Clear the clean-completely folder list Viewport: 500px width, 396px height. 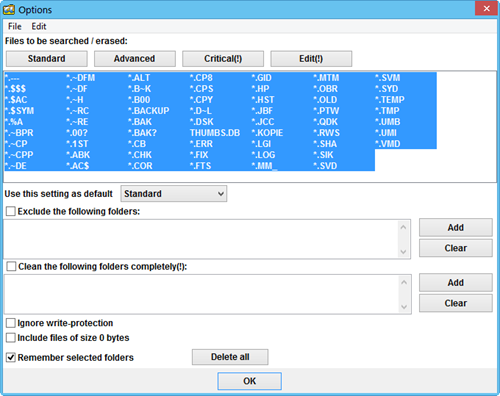tap(456, 303)
